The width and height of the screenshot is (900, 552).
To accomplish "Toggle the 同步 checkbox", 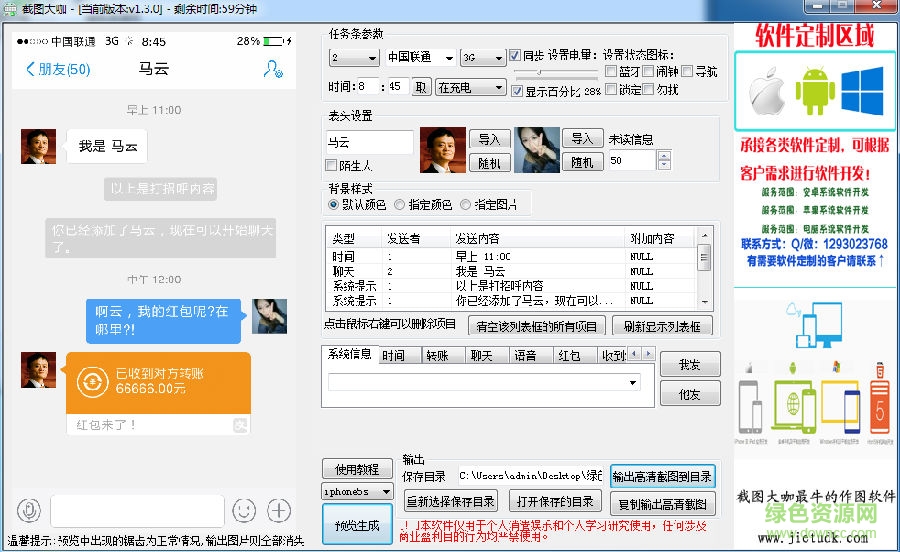I will tap(515, 56).
